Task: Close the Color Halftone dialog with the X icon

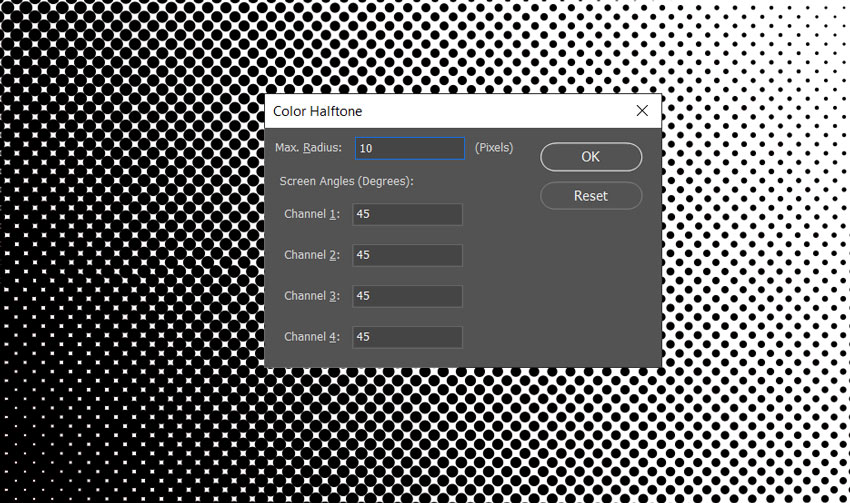Action: point(642,111)
